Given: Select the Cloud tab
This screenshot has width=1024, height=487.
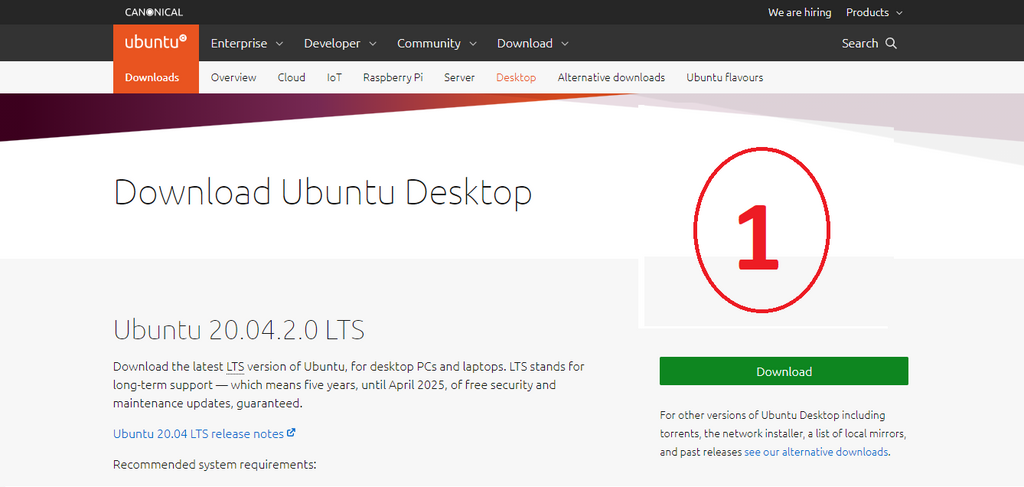Looking at the screenshot, I should point(292,77).
